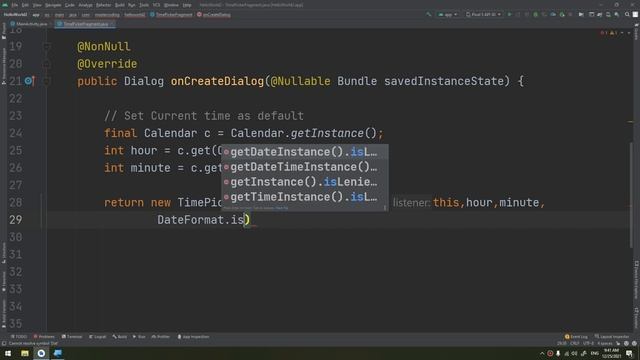Open the Tools menu
The width and height of the screenshot is (640, 360).
144,5
